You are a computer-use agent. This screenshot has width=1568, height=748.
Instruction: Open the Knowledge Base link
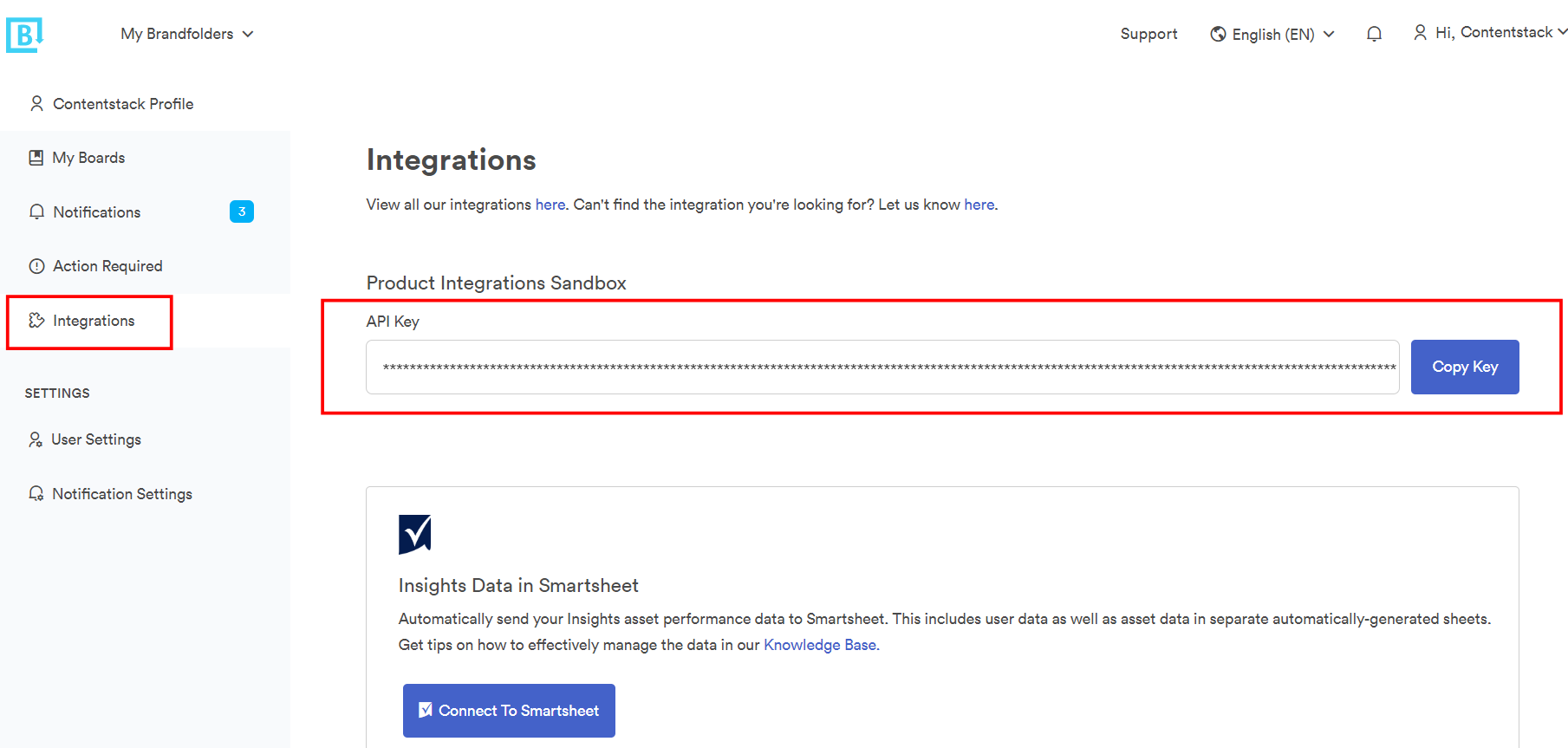820,645
